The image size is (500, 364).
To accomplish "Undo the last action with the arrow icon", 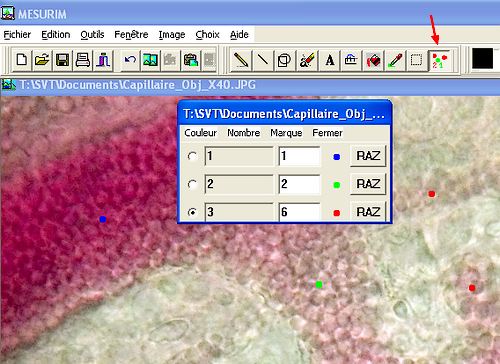I will [x=130, y=60].
